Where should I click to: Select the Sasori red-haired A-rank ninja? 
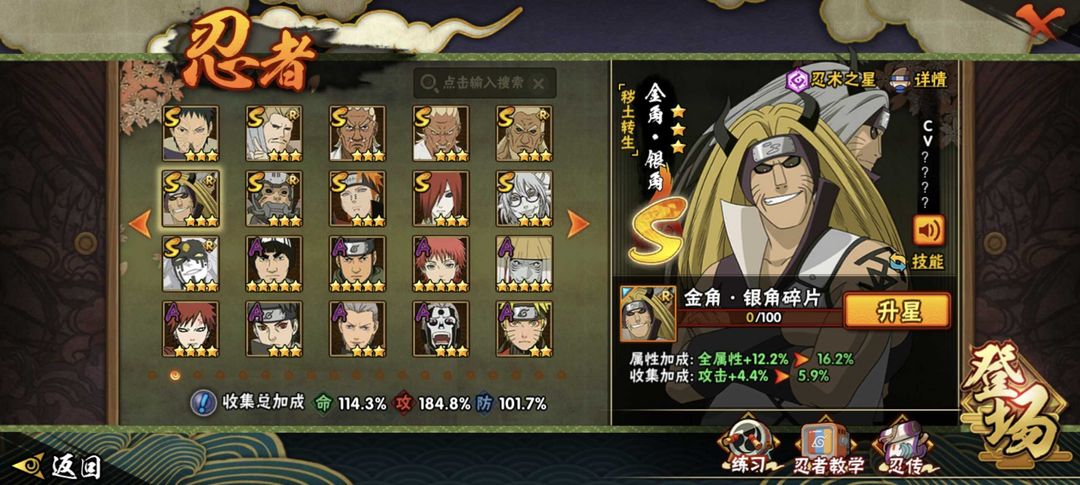[441, 264]
